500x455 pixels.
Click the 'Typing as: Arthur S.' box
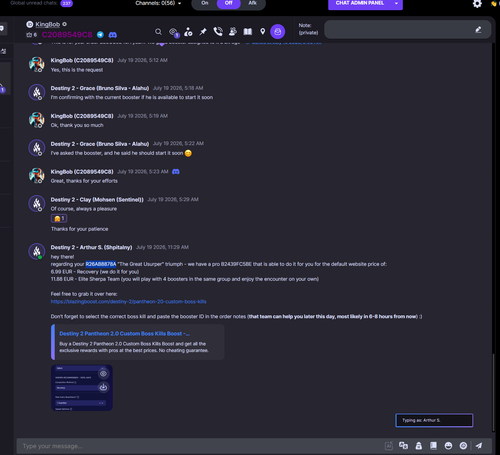point(434,420)
